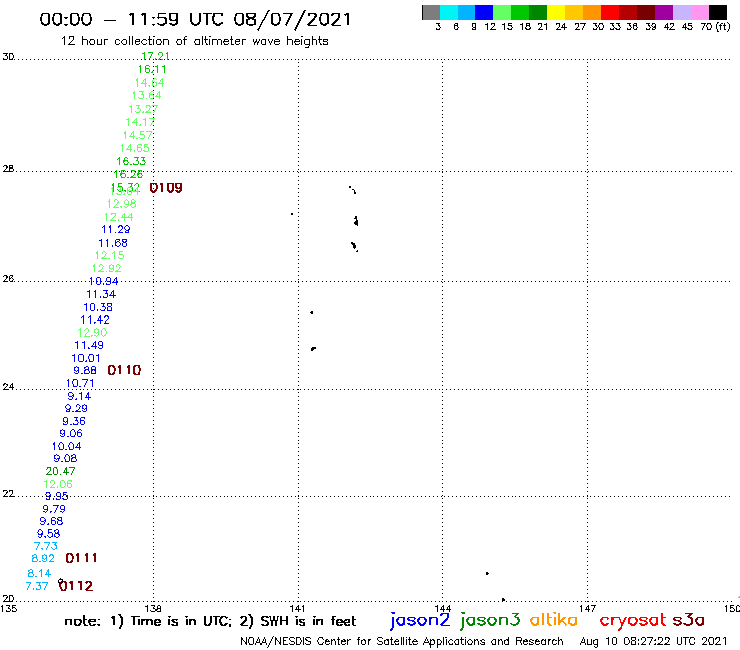Click the 0111 time marker
Image resolution: width=740 pixels, height=650 pixels.
pos(81,558)
